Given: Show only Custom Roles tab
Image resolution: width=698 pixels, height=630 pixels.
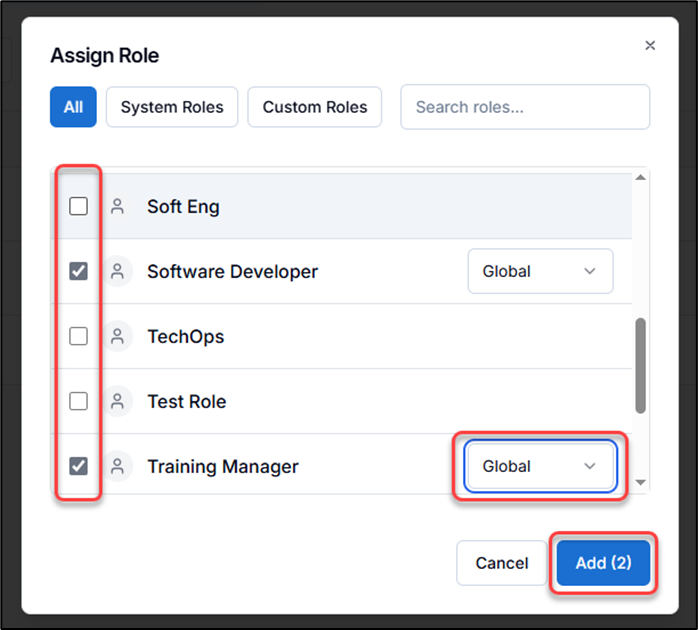Looking at the screenshot, I should pyautogui.click(x=315, y=107).
